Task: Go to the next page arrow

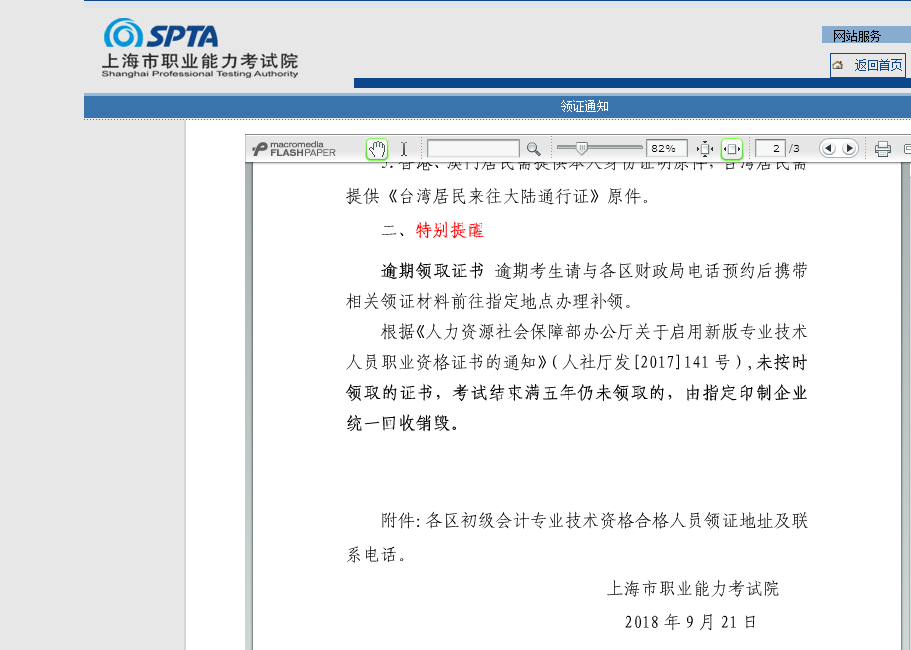Action: coord(849,149)
